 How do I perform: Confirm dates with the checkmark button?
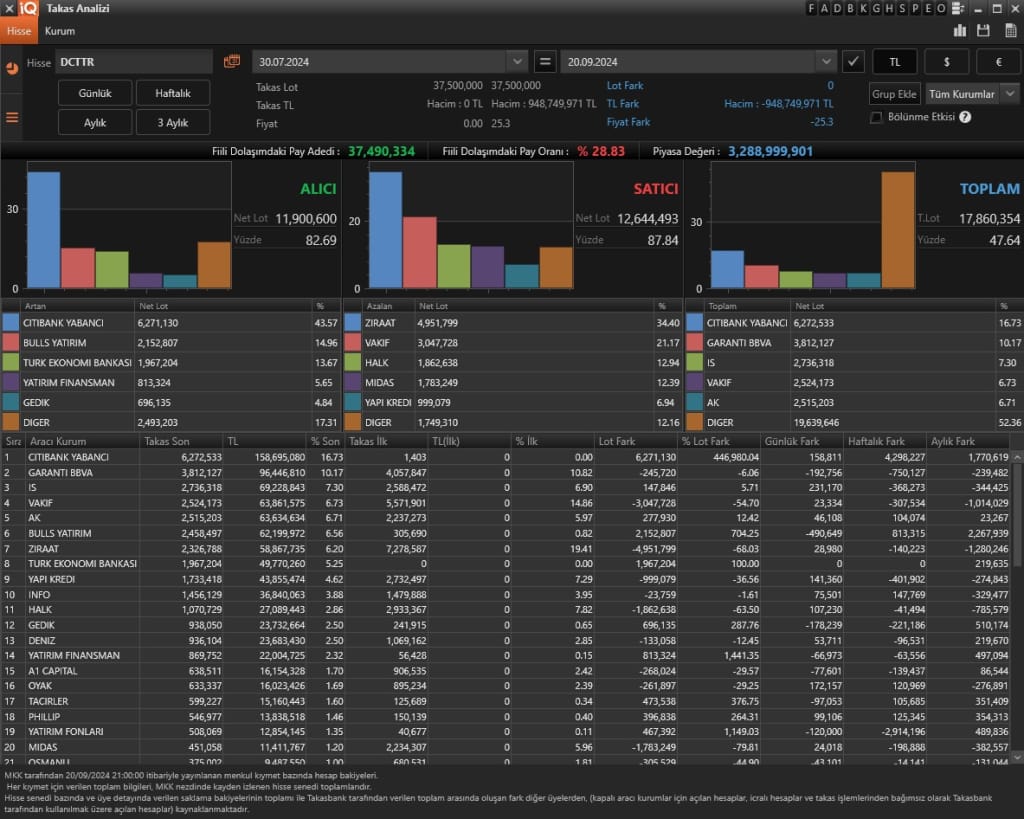tap(853, 62)
